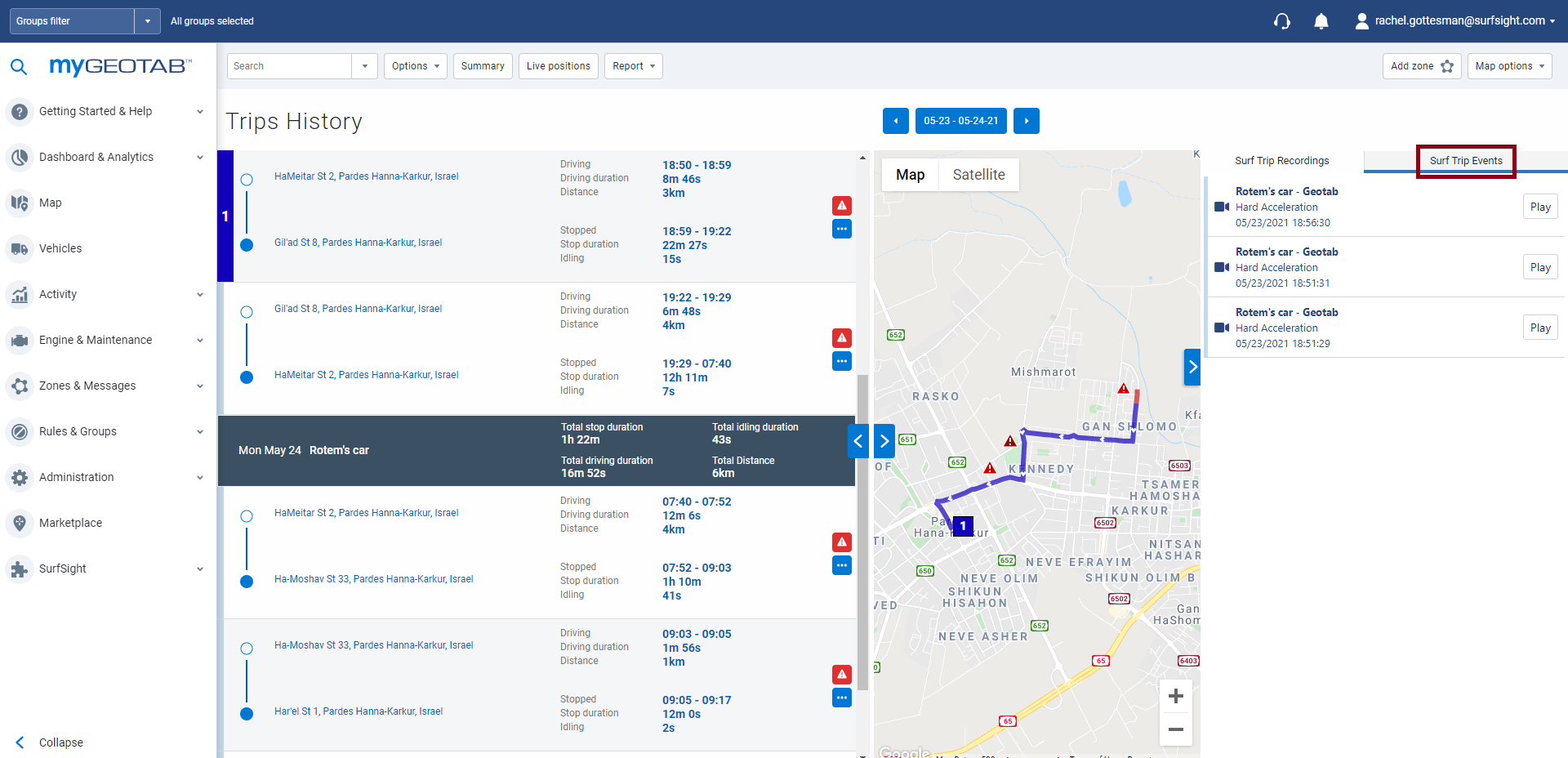Open more options for 18:50 trip

(x=842, y=229)
